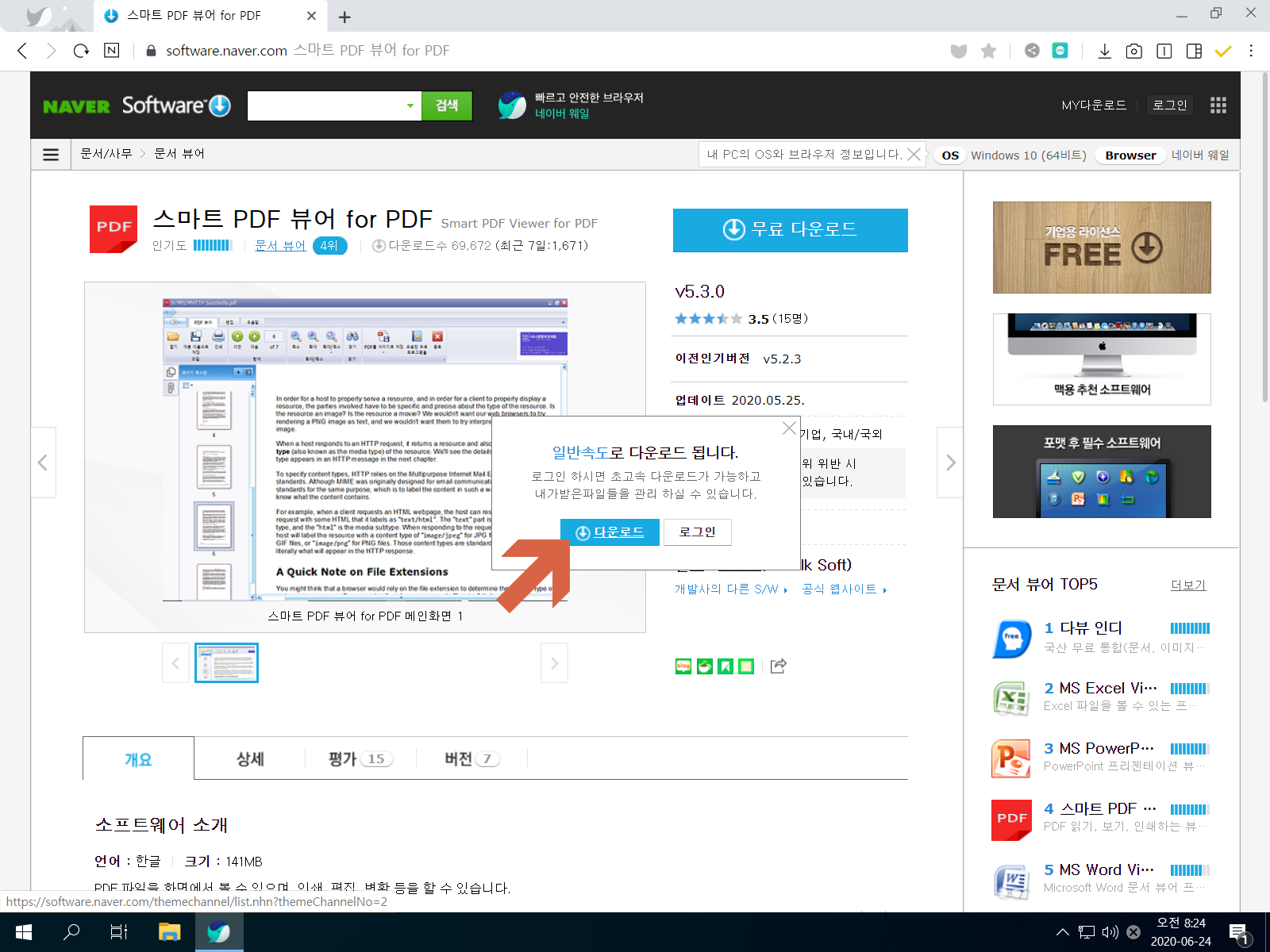Click the popularity meter bar
This screenshot has height=952, width=1270.
(213, 246)
